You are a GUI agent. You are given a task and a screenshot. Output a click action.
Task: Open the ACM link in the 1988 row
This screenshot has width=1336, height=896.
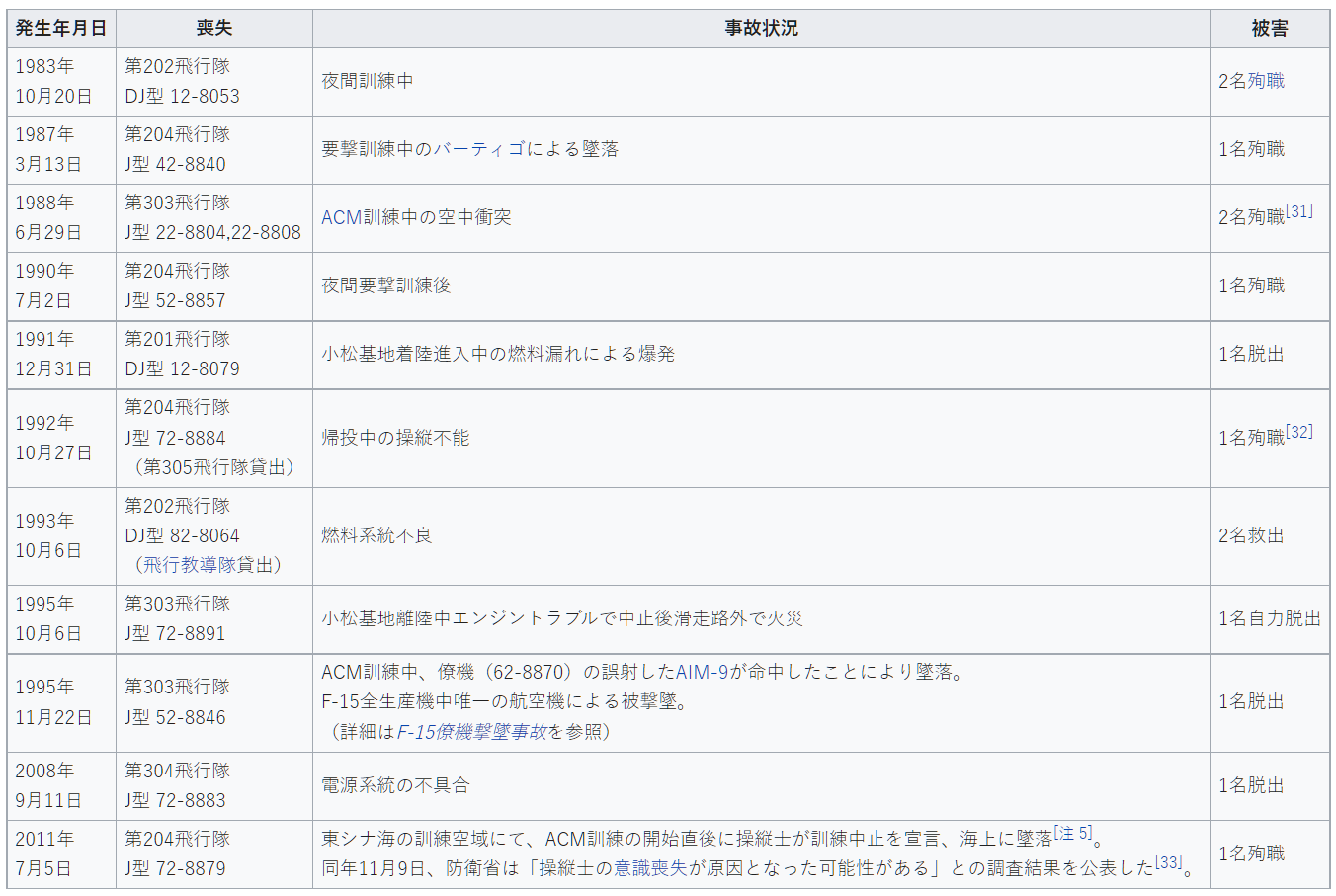(341, 217)
